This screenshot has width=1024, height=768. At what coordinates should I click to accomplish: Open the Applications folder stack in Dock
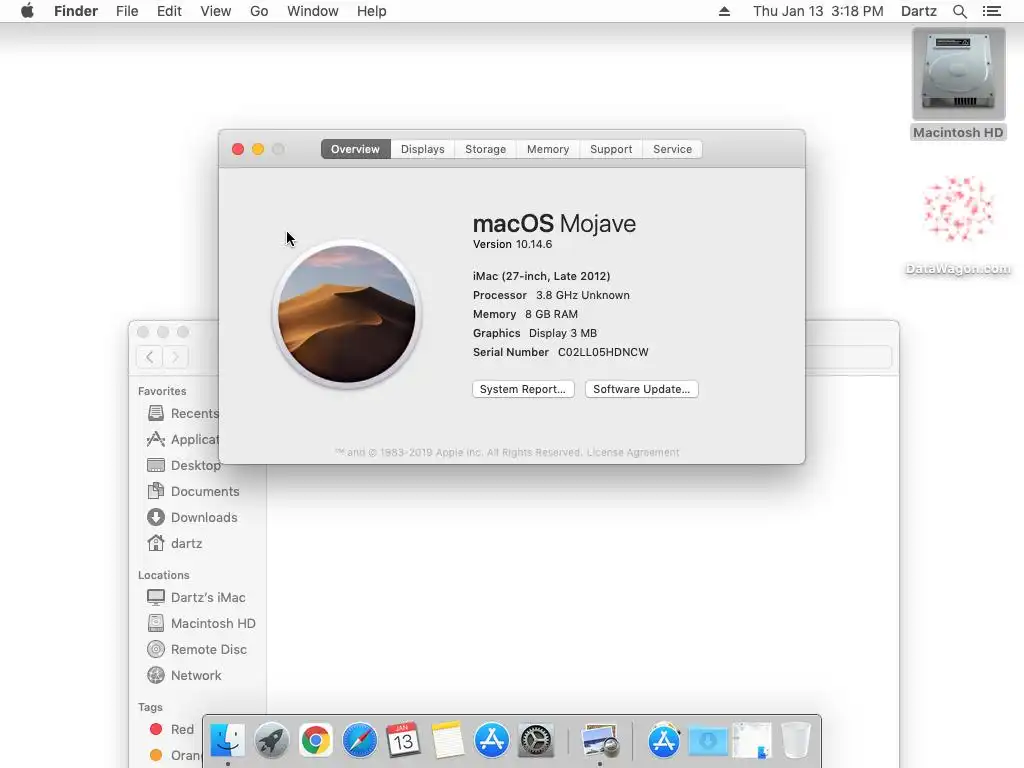coord(664,740)
